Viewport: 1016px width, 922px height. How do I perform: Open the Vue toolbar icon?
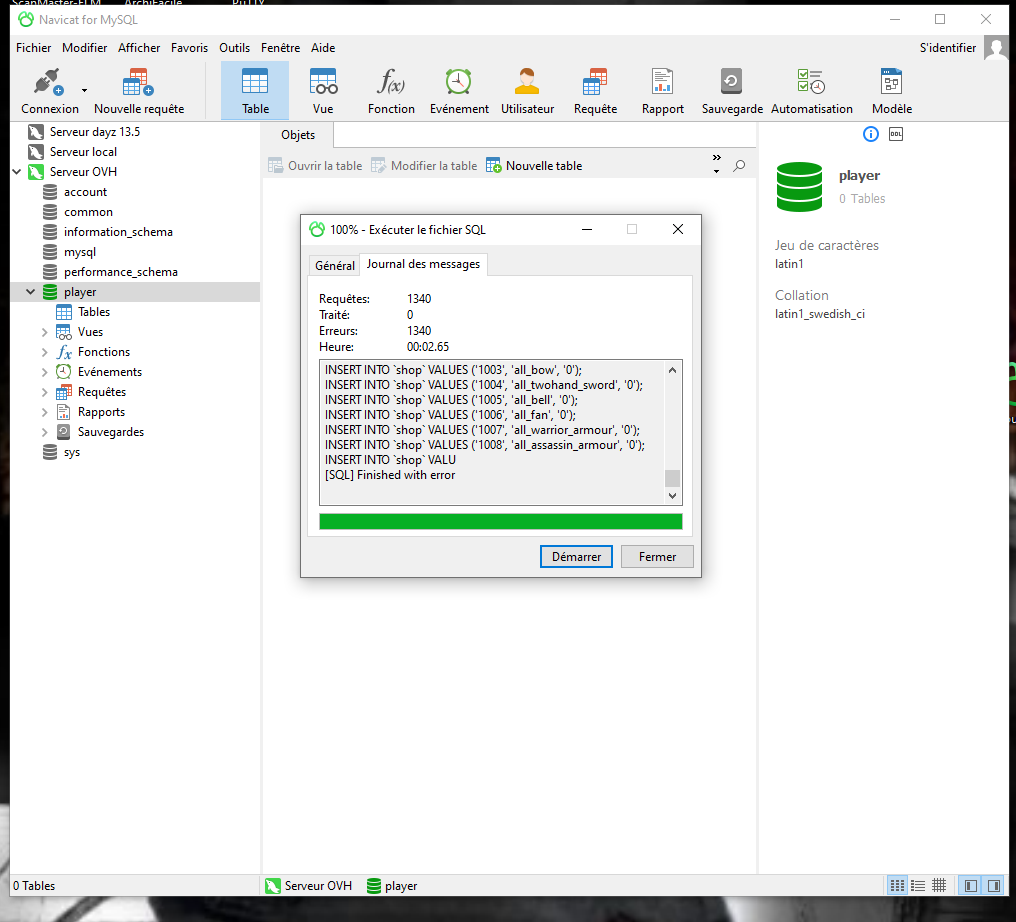coord(323,91)
